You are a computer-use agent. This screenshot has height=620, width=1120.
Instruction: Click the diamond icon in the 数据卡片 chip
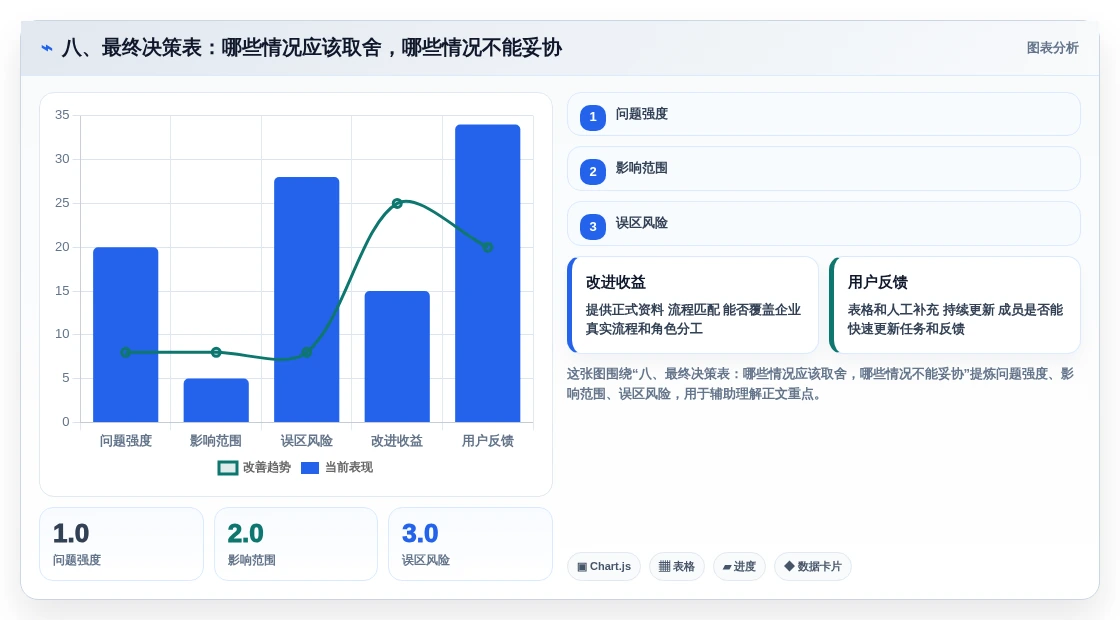pos(789,566)
